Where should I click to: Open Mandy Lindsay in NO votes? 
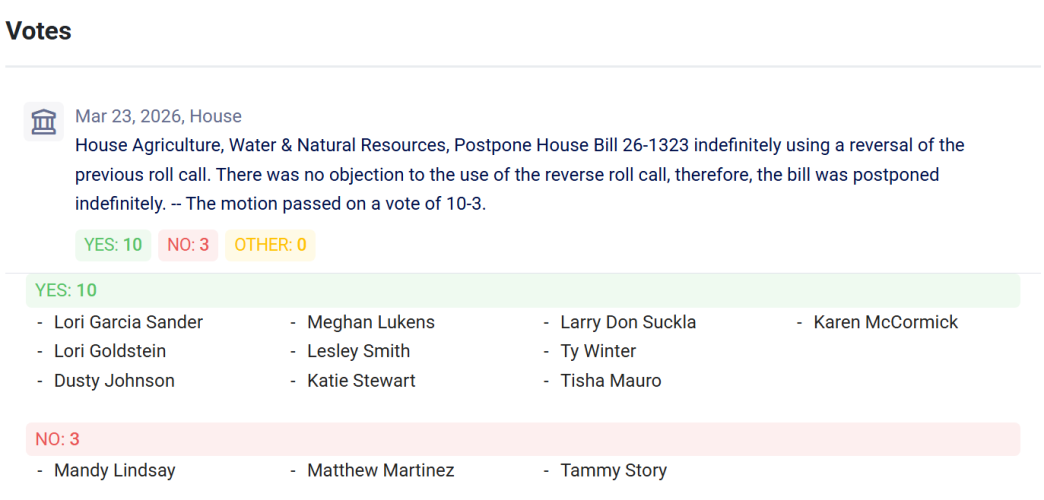[x=115, y=471]
